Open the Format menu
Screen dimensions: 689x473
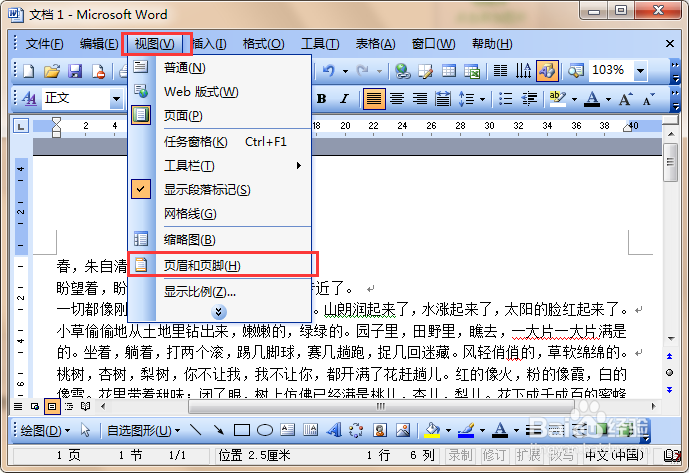tap(263, 44)
